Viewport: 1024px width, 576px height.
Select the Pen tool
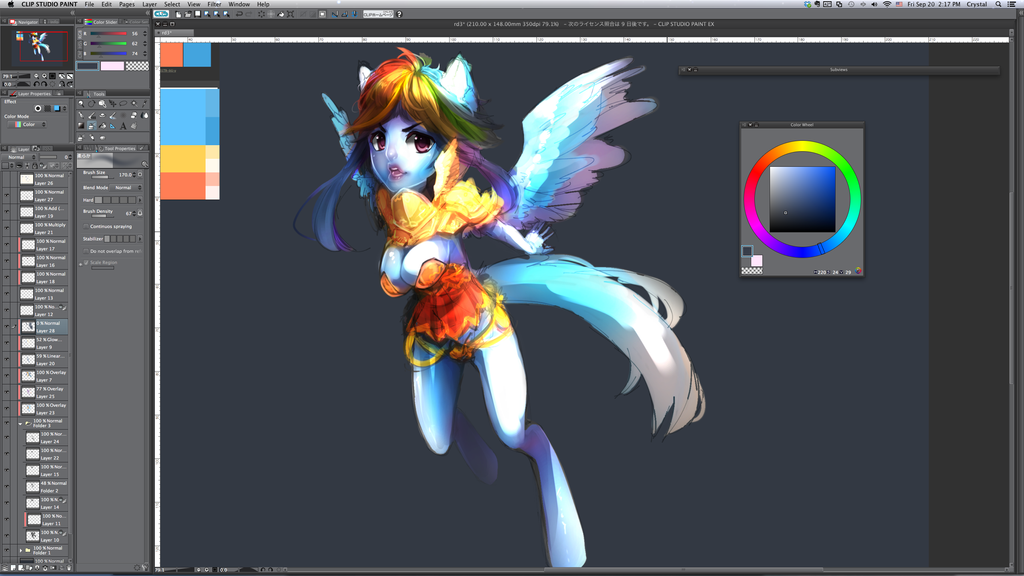tap(81, 115)
